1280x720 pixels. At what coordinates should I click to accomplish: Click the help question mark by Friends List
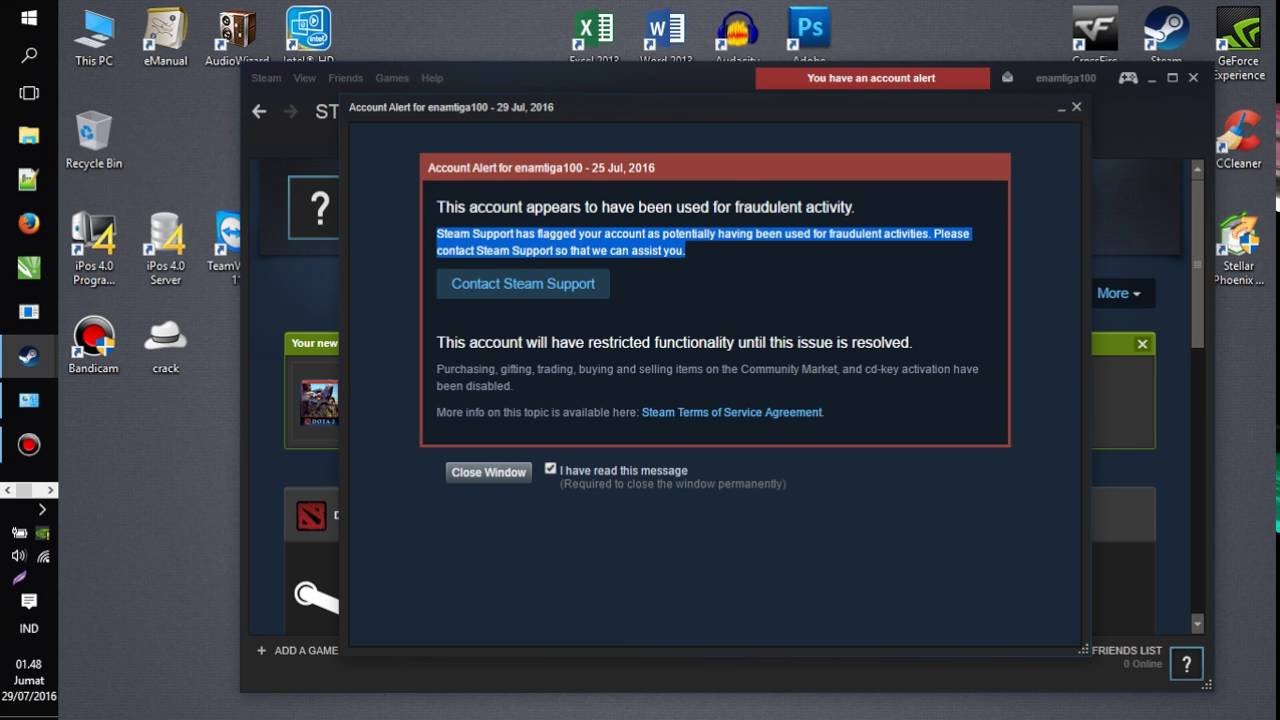pyautogui.click(x=1186, y=663)
